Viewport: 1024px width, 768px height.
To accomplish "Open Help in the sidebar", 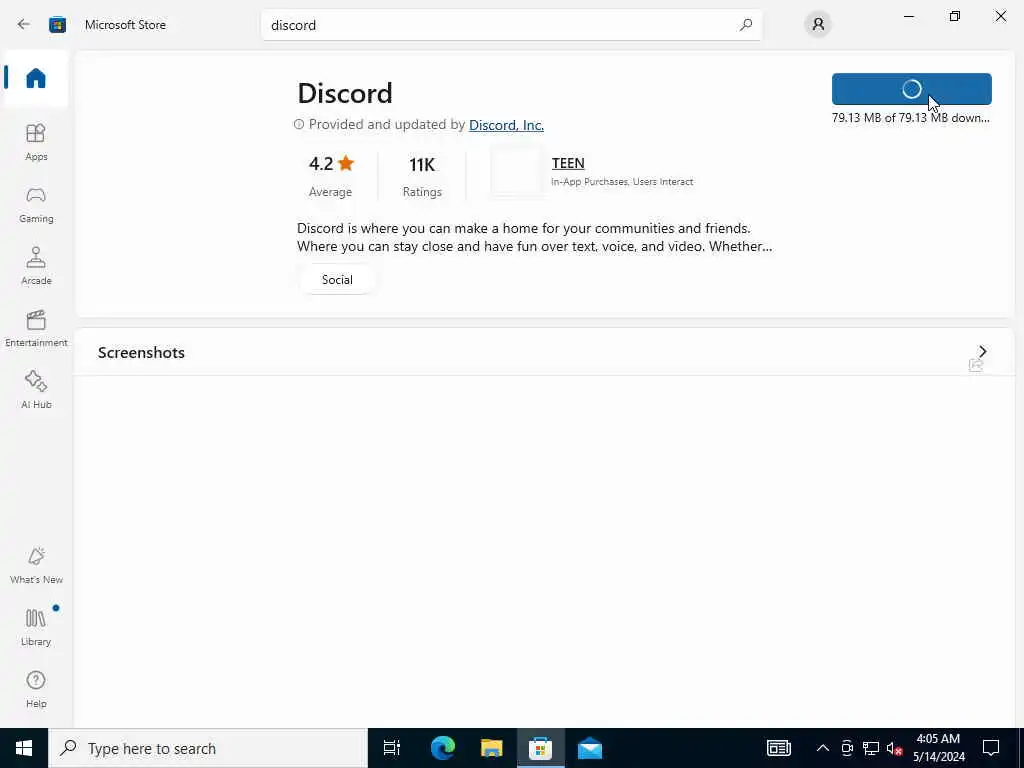I will 36,689.
